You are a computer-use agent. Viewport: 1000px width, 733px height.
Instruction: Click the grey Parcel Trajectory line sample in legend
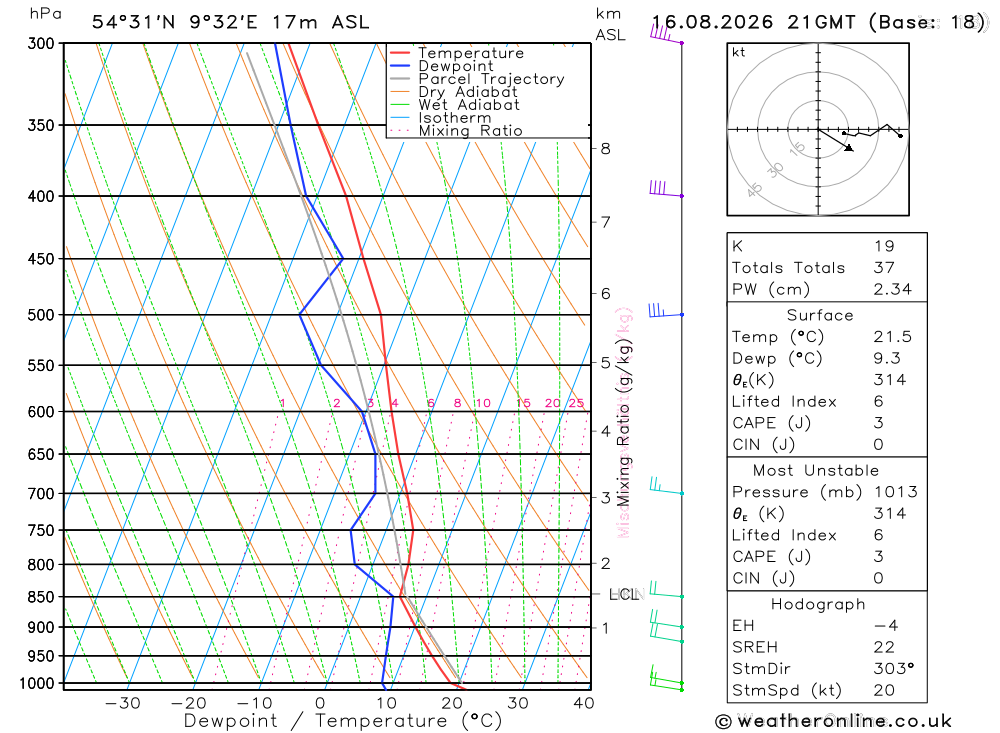point(400,78)
